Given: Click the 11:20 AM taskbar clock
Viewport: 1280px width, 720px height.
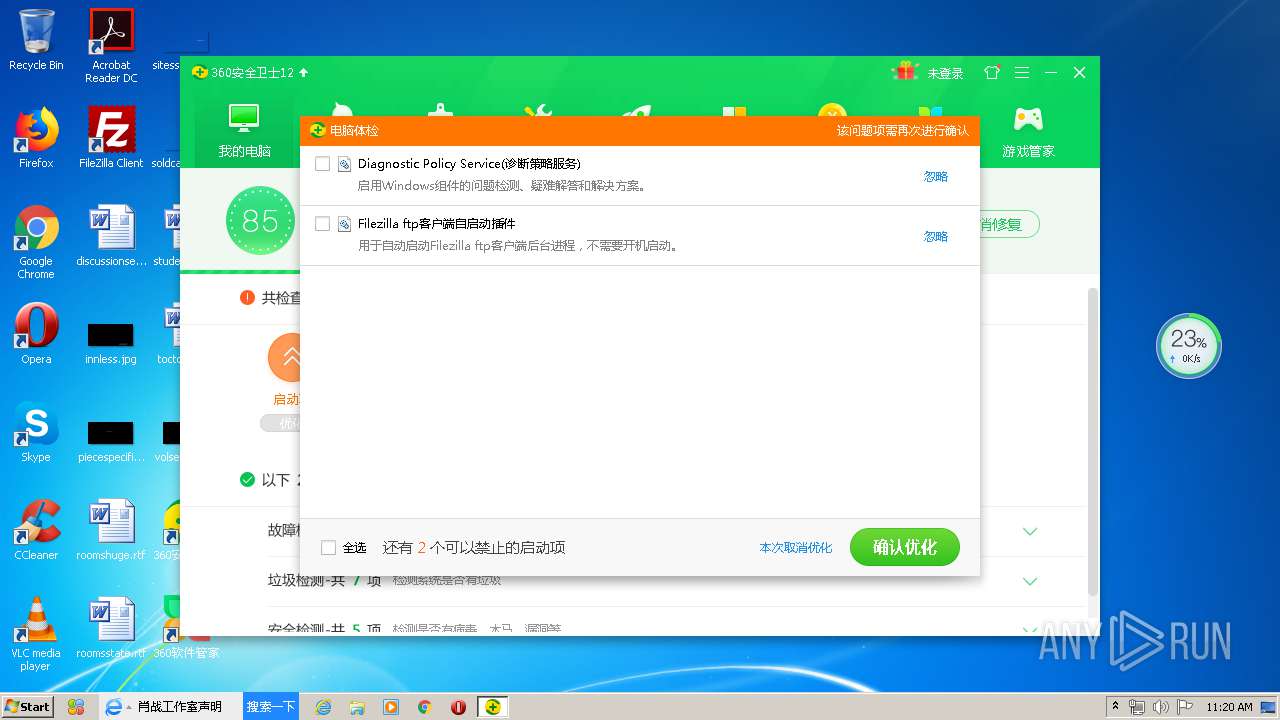Looking at the screenshot, I should [x=1229, y=707].
